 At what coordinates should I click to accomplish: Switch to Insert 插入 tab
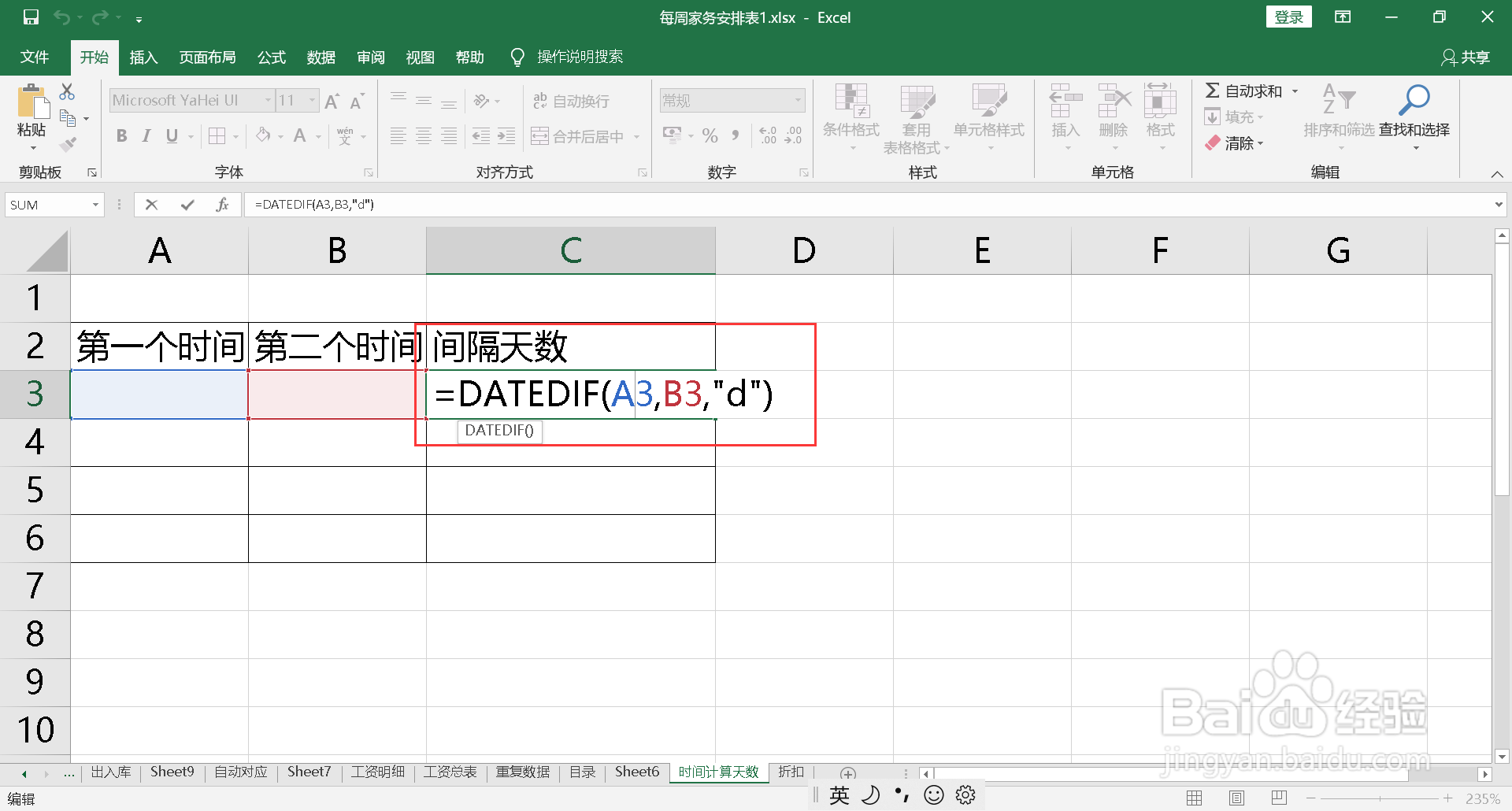click(x=143, y=57)
